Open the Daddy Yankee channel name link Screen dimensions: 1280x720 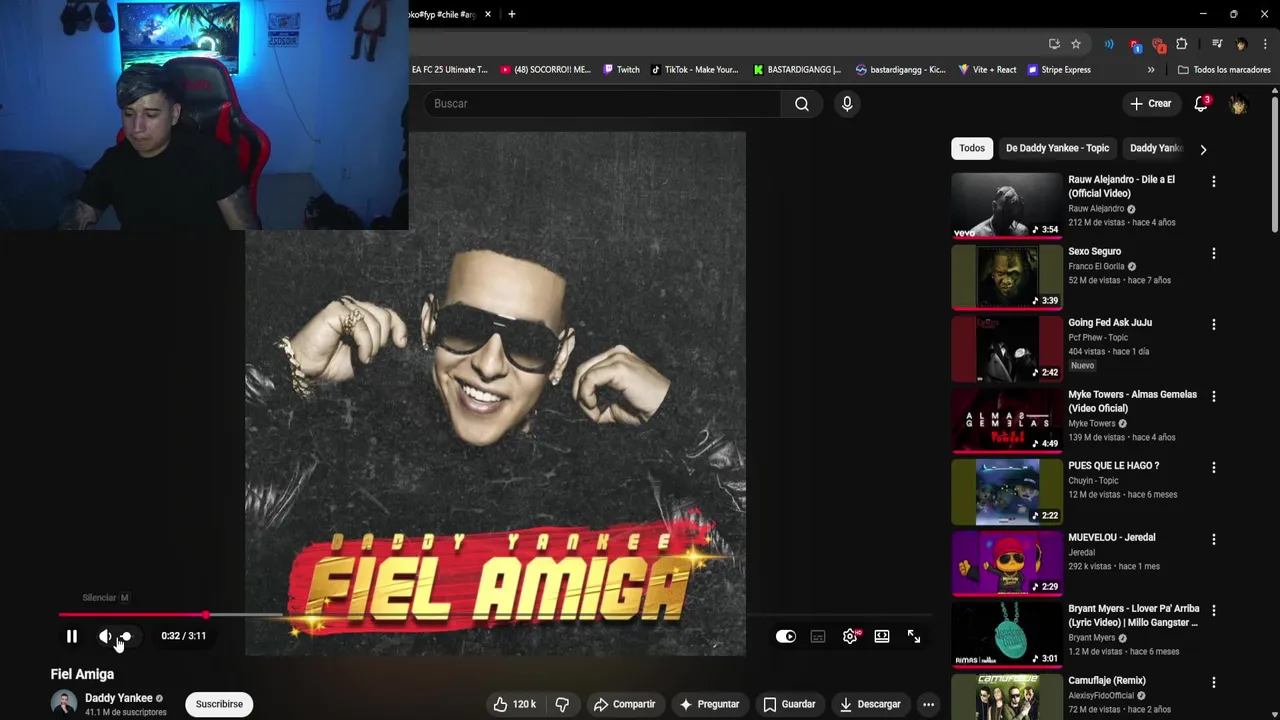click(119, 698)
